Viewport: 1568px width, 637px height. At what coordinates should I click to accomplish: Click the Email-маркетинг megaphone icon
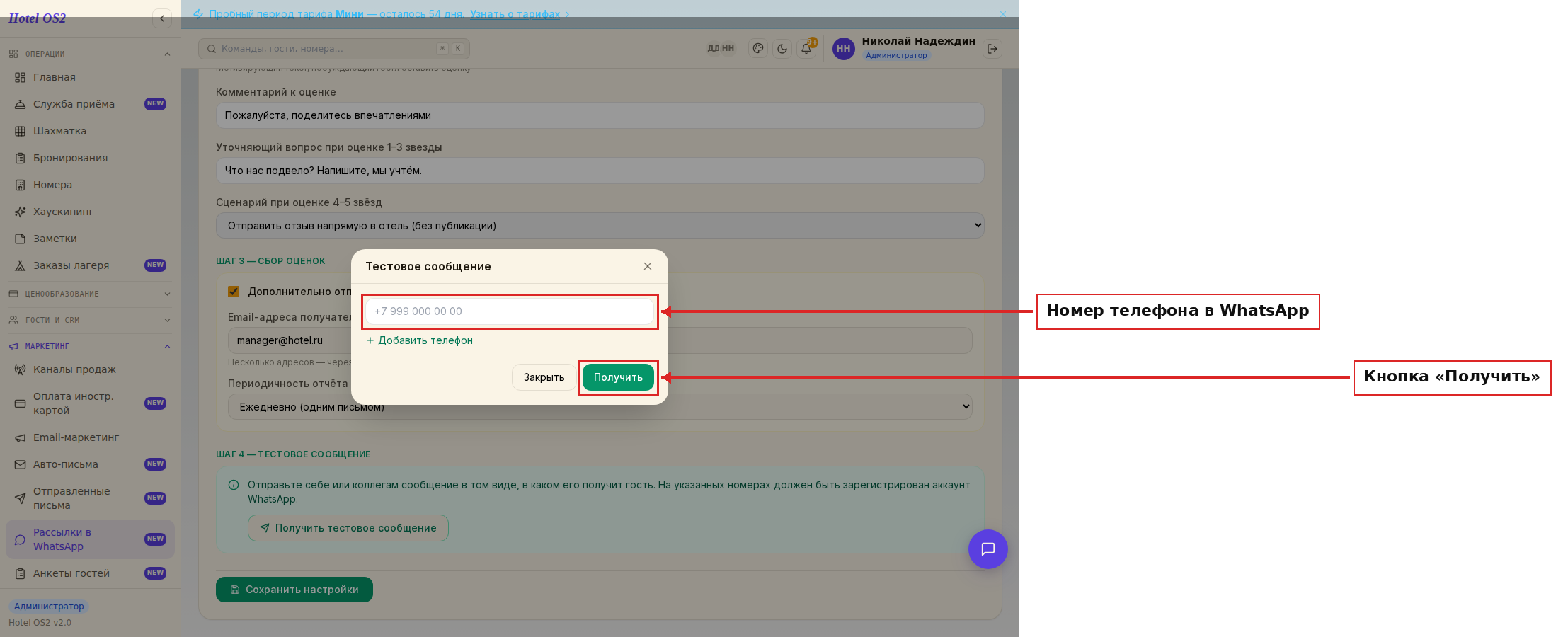(x=20, y=437)
